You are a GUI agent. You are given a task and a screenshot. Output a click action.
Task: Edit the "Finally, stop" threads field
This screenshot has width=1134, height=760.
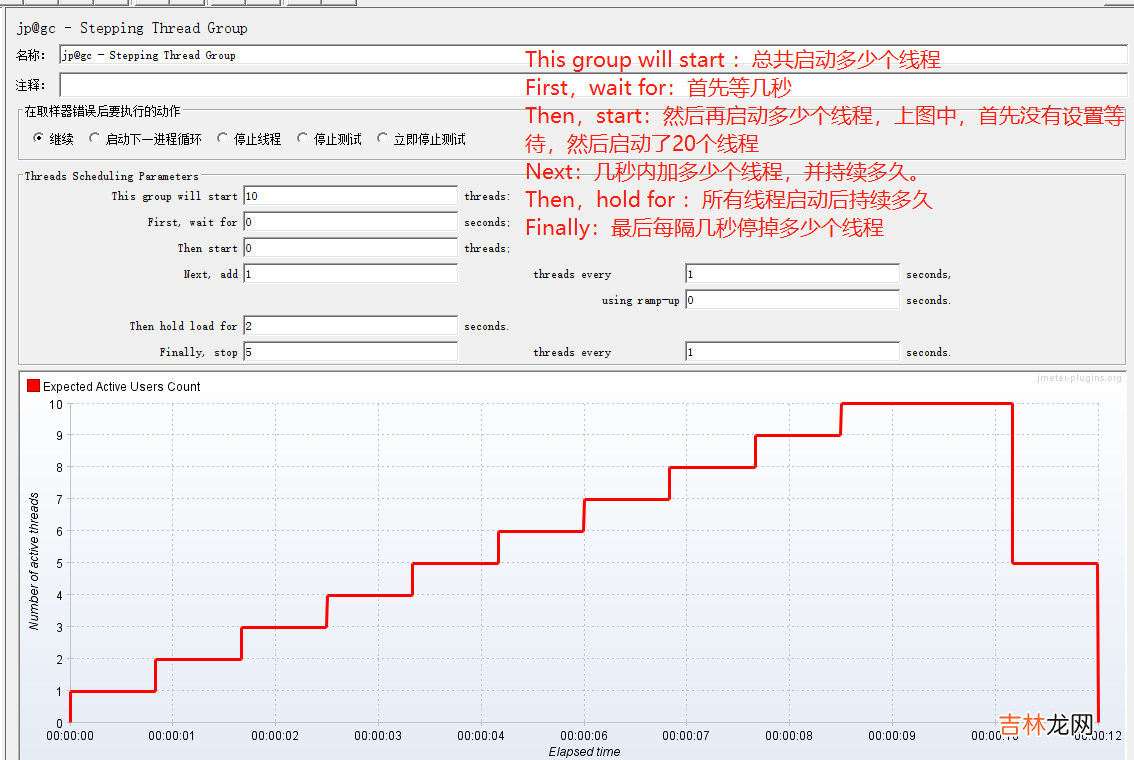coord(350,352)
